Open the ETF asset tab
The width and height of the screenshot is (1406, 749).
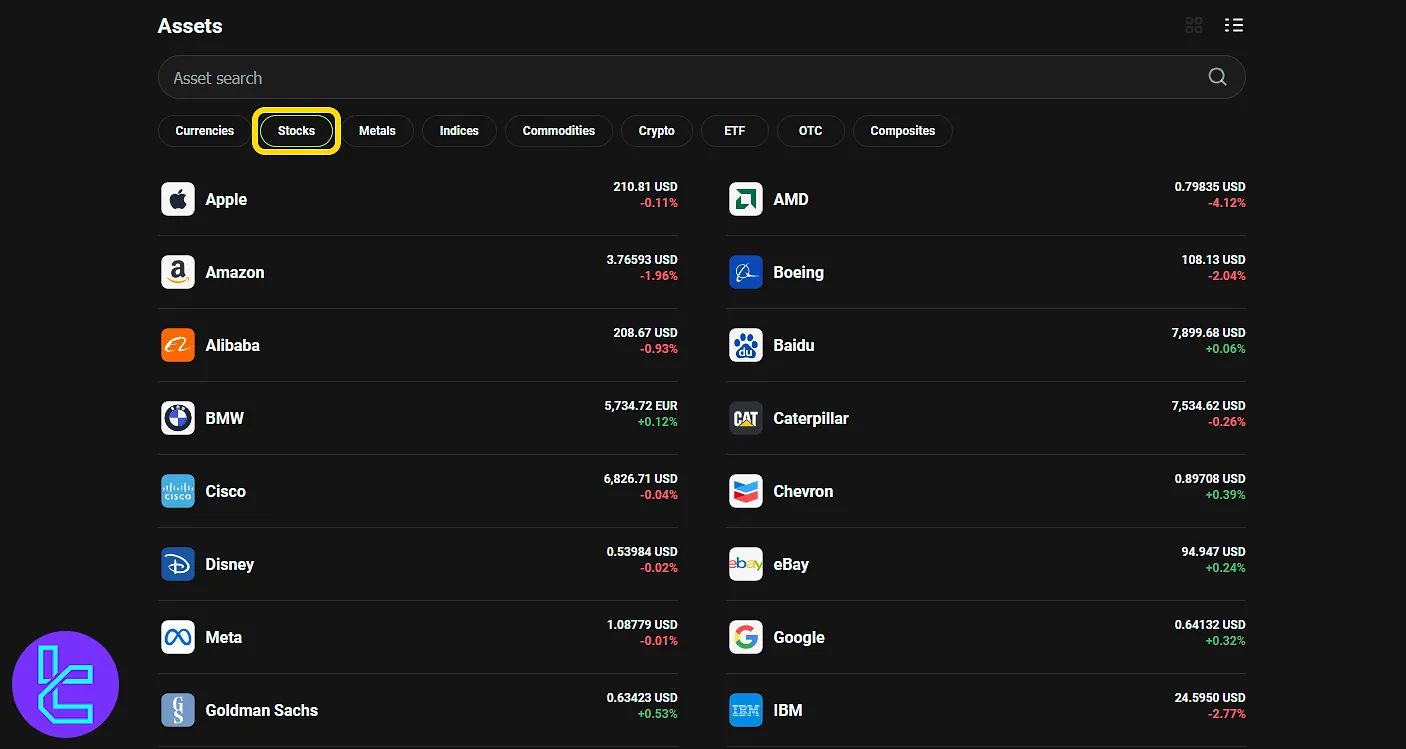735,131
